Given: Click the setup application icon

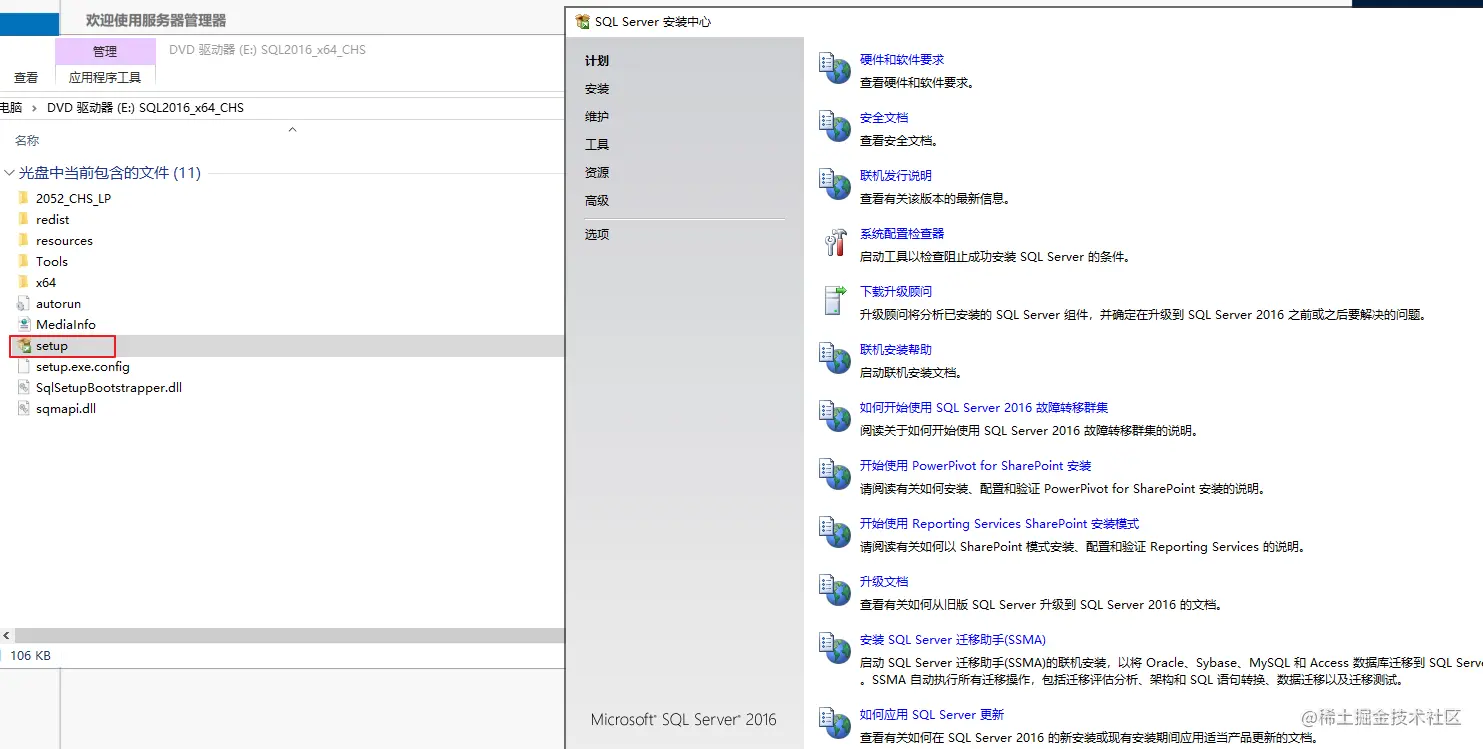Looking at the screenshot, I should click(24, 345).
